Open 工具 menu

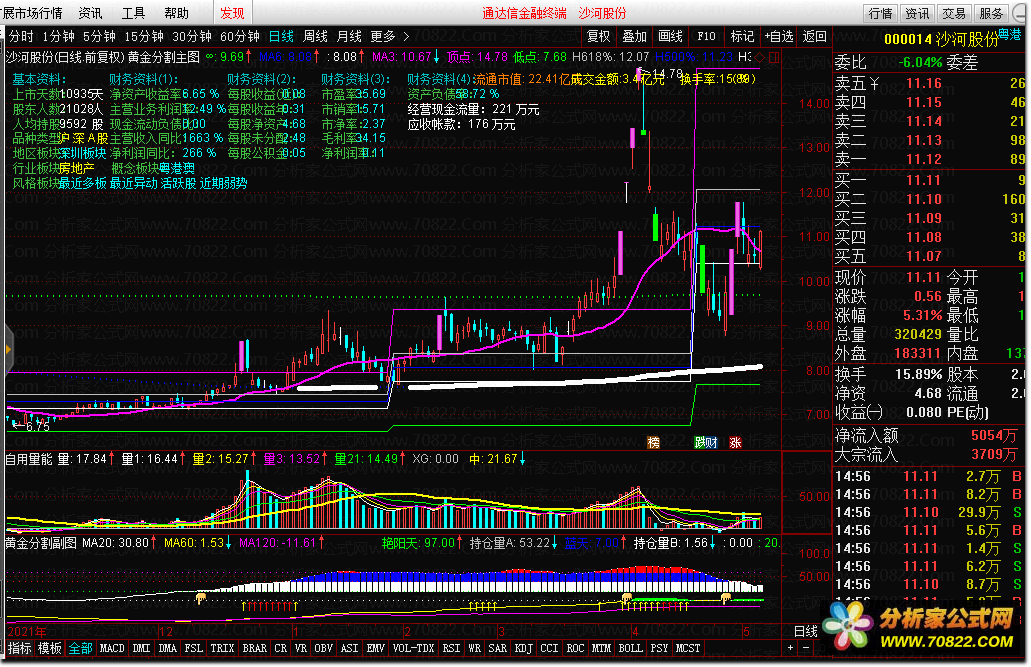point(133,13)
